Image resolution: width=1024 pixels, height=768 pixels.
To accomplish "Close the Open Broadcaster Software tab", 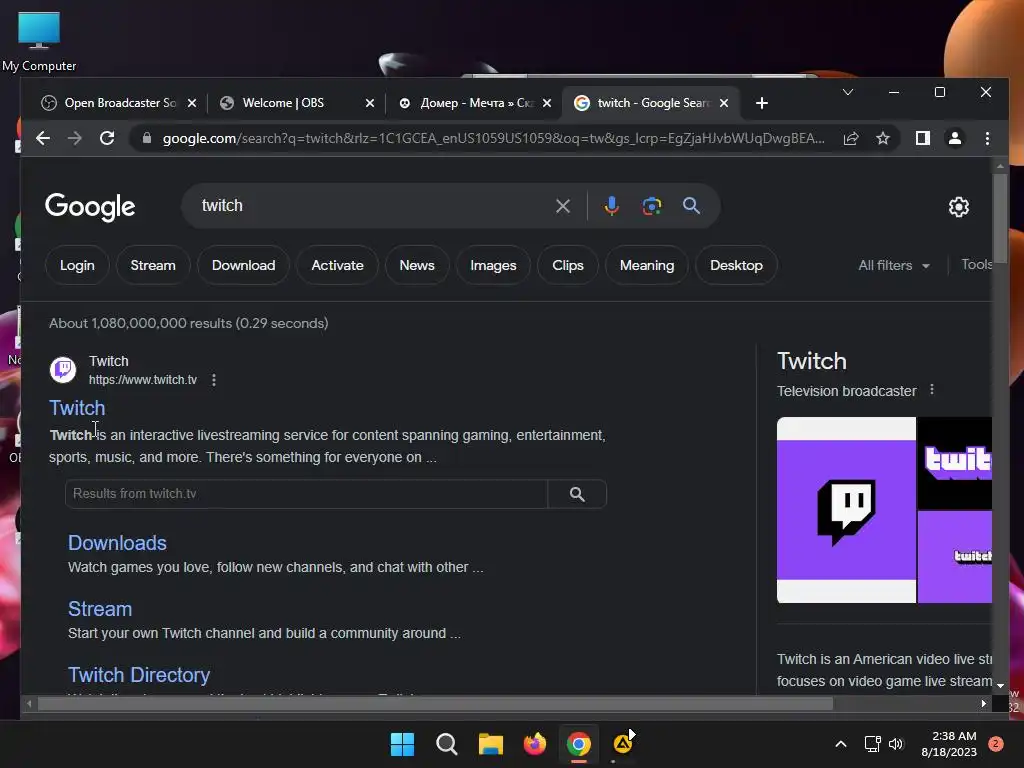I will click(192, 103).
